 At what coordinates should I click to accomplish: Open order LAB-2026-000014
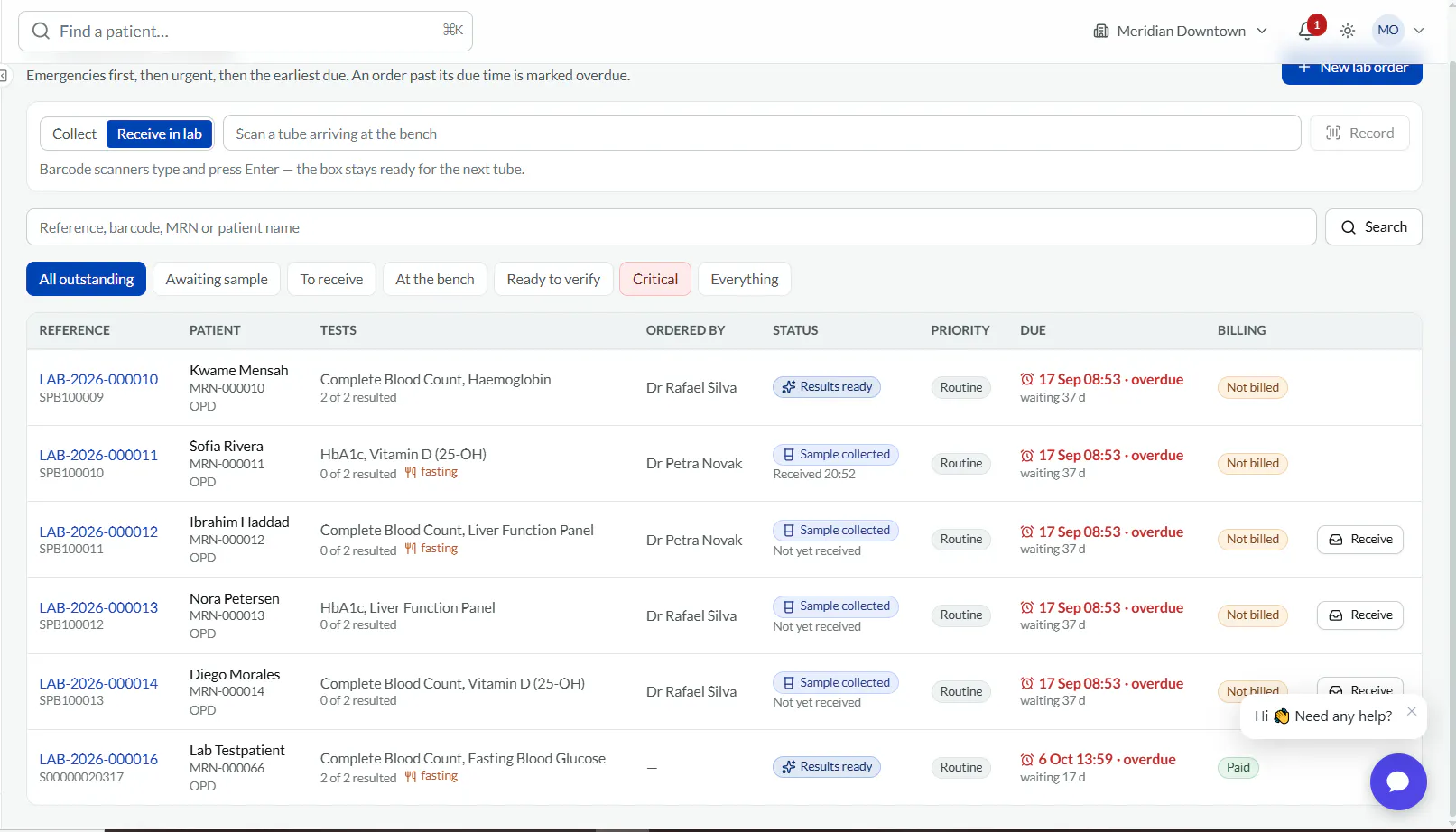click(98, 683)
